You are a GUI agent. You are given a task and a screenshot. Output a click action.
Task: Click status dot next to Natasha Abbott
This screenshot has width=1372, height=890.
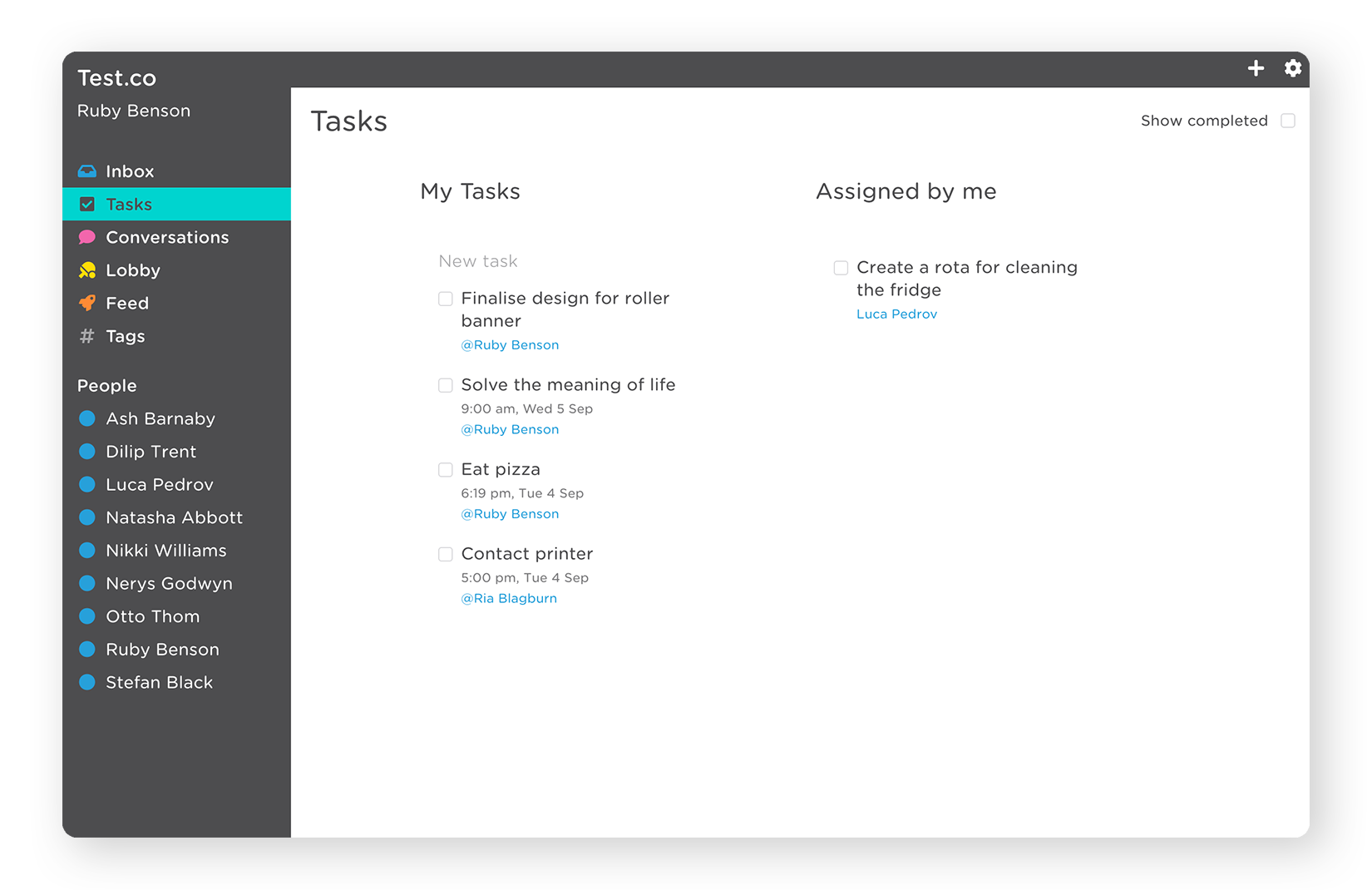click(86, 517)
